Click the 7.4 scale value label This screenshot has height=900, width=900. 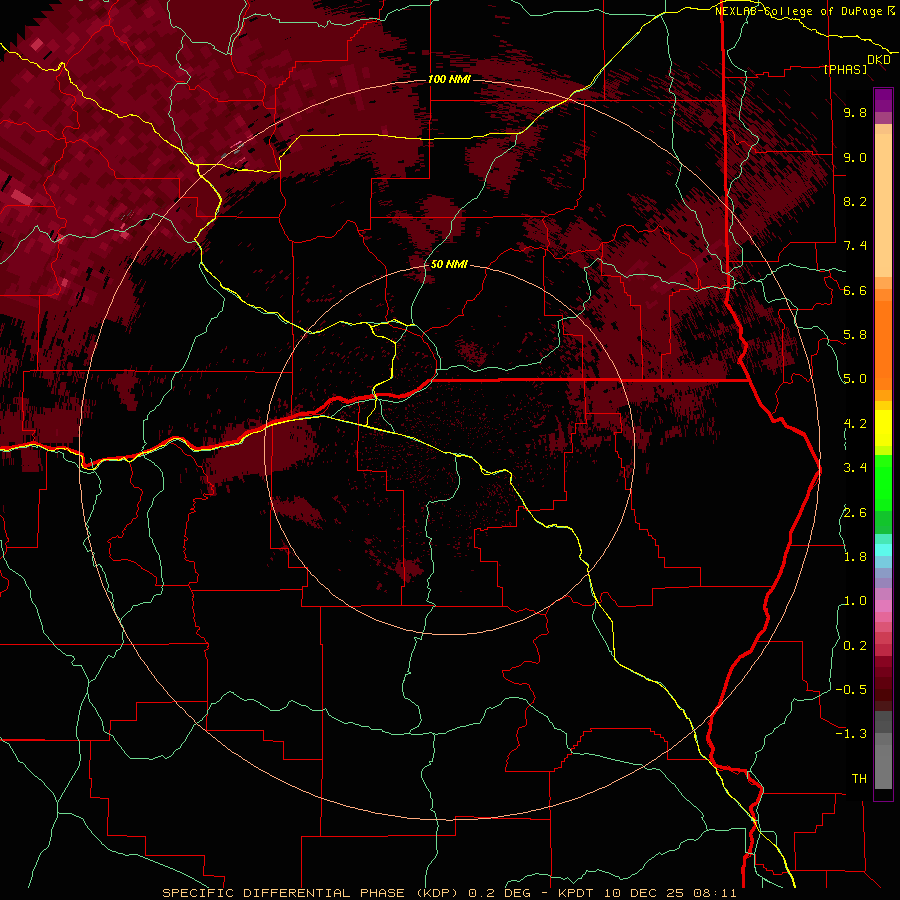855,246
